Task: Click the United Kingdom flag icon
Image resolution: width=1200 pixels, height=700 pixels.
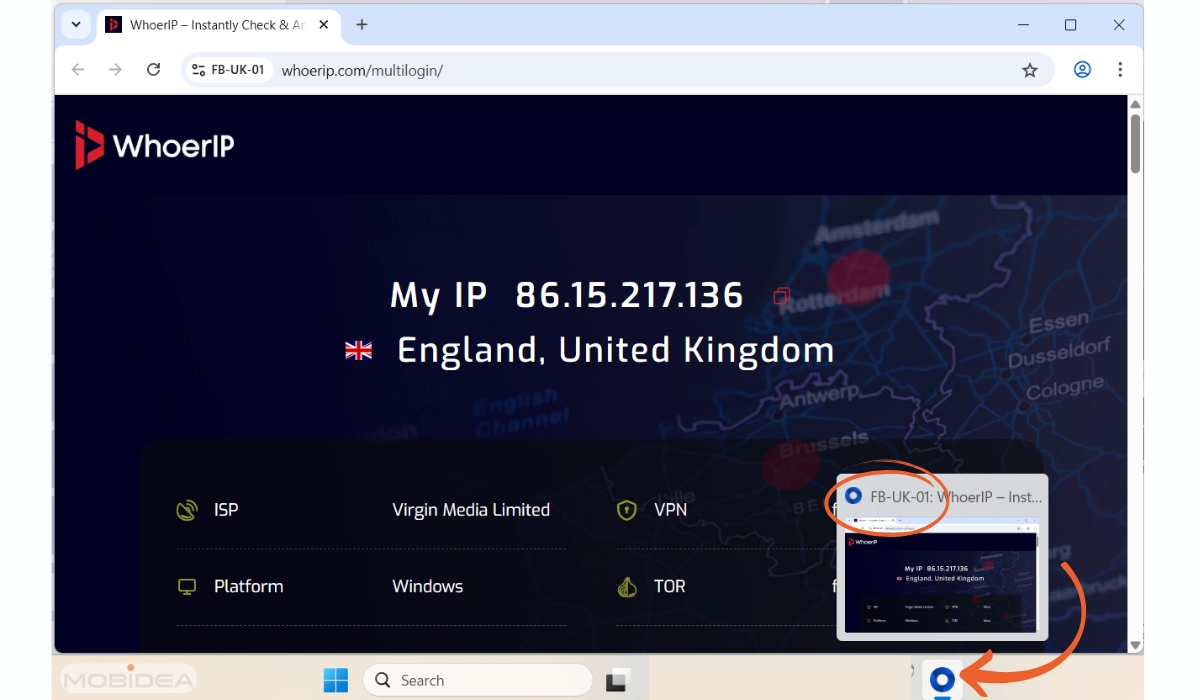Action: 358,350
